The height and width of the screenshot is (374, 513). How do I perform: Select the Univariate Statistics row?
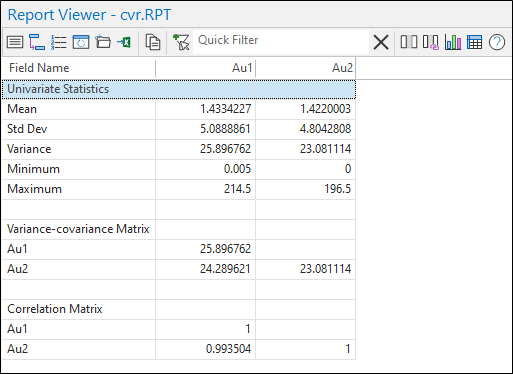pos(179,89)
